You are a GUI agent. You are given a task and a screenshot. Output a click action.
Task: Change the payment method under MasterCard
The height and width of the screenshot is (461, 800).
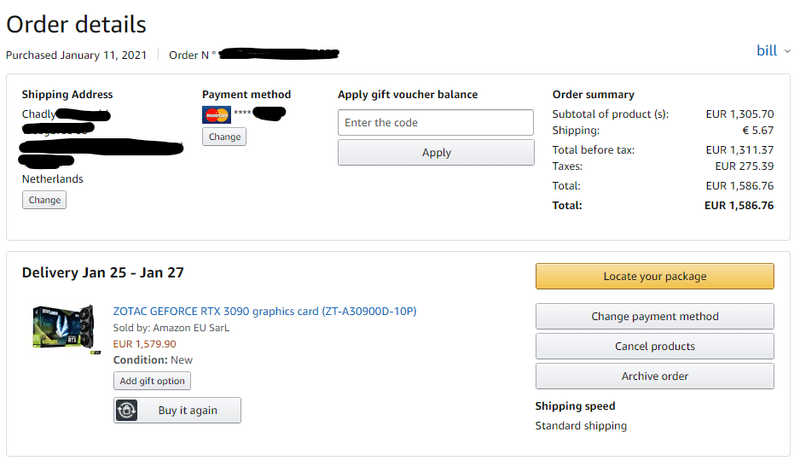point(224,137)
